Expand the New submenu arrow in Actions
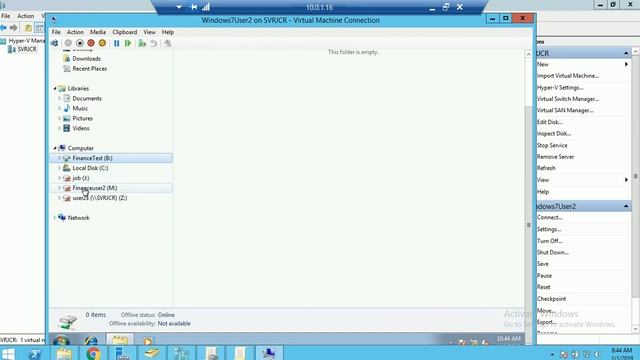This screenshot has height=360, width=640. tap(626, 64)
